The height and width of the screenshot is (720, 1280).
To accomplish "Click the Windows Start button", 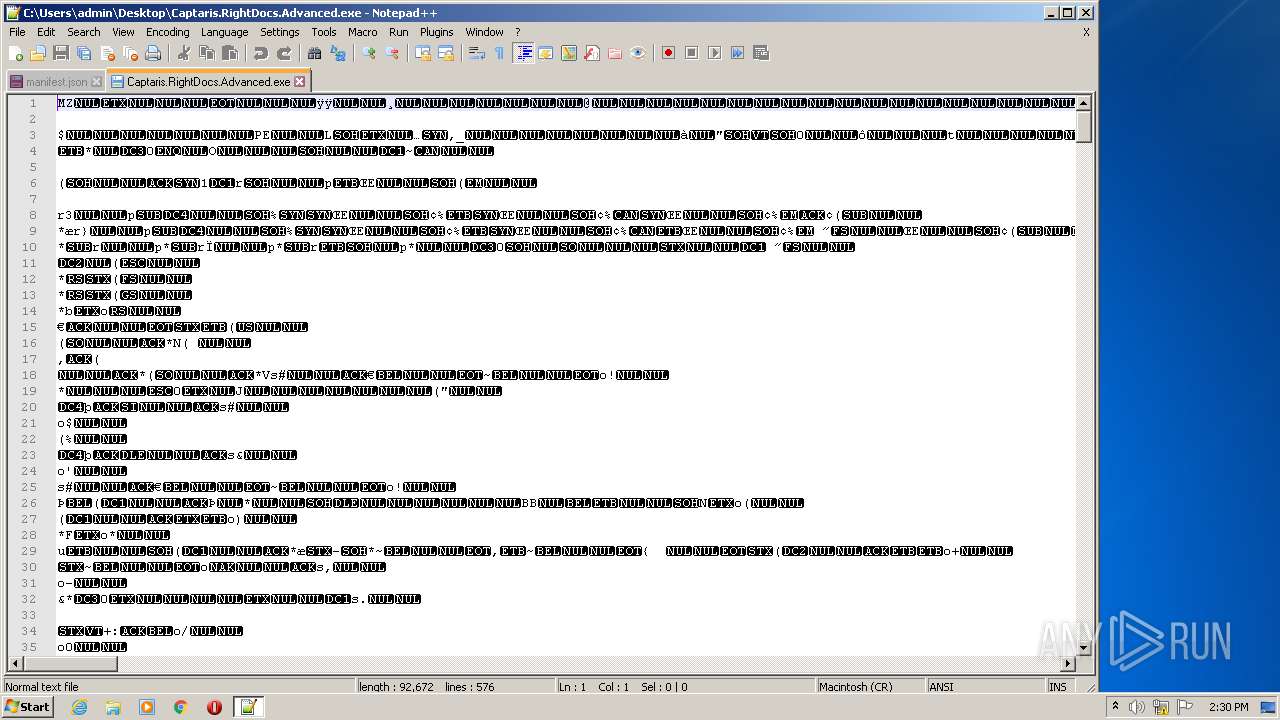I will click(27, 707).
